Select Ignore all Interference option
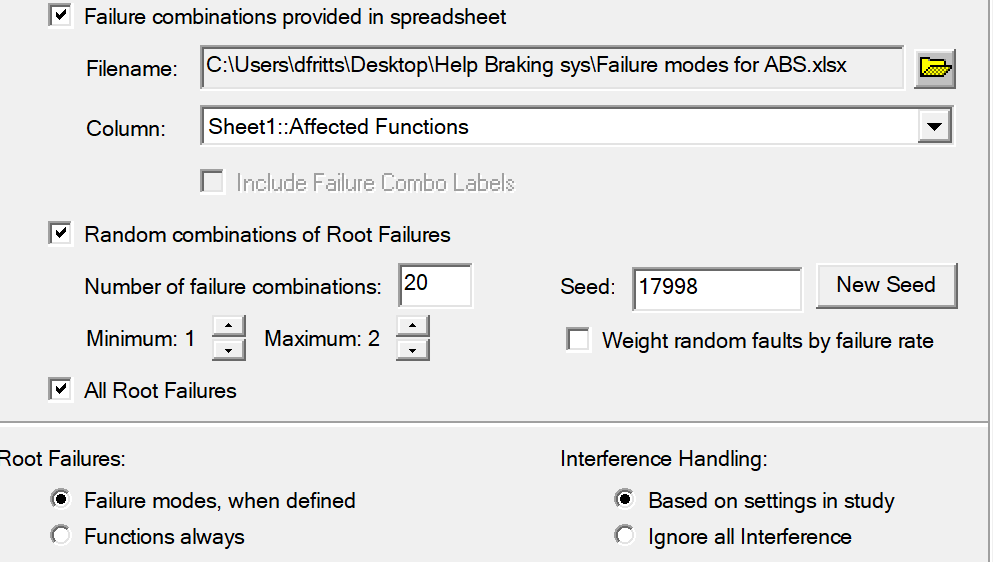 tap(624, 535)
